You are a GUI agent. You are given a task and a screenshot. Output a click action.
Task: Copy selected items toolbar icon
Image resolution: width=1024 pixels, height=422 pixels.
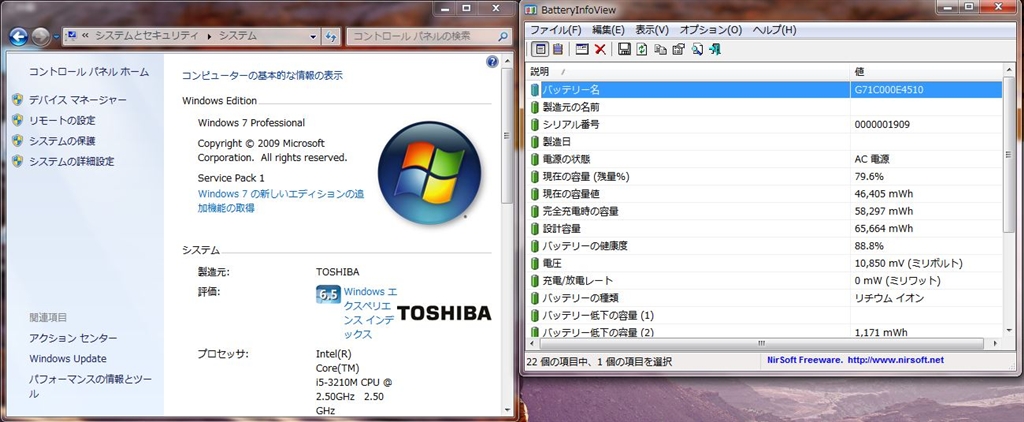point(660,49)
